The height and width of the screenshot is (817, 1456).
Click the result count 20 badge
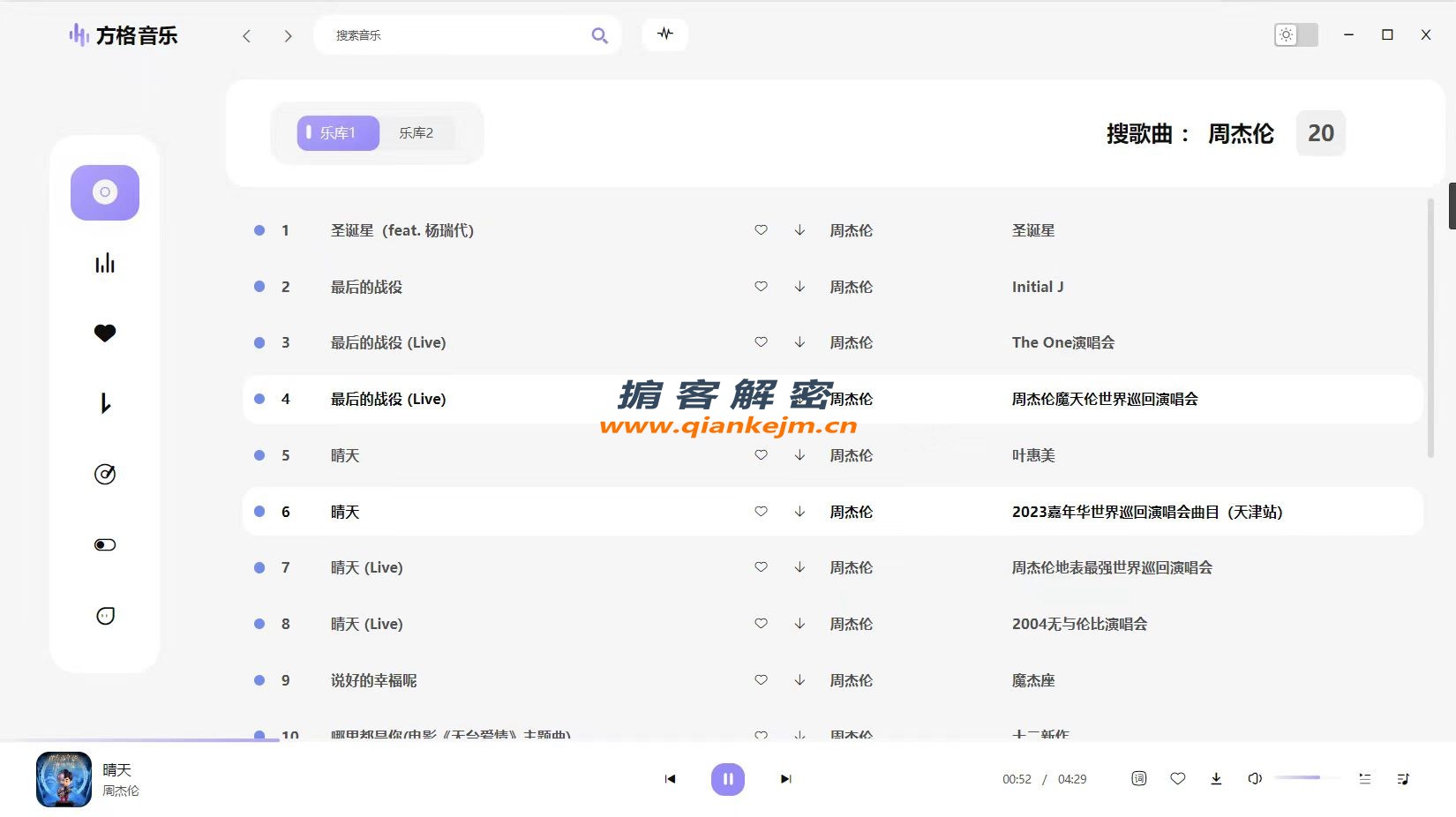(x=1321, y=133)
